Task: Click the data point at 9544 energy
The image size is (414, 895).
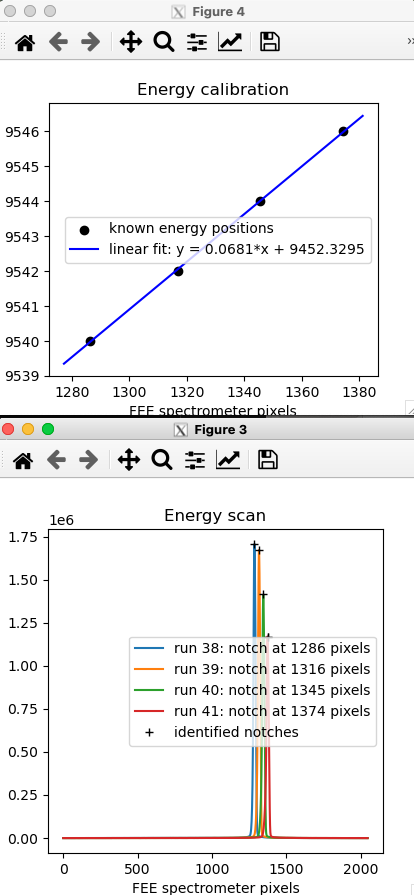Action: [x=260, y=201]
